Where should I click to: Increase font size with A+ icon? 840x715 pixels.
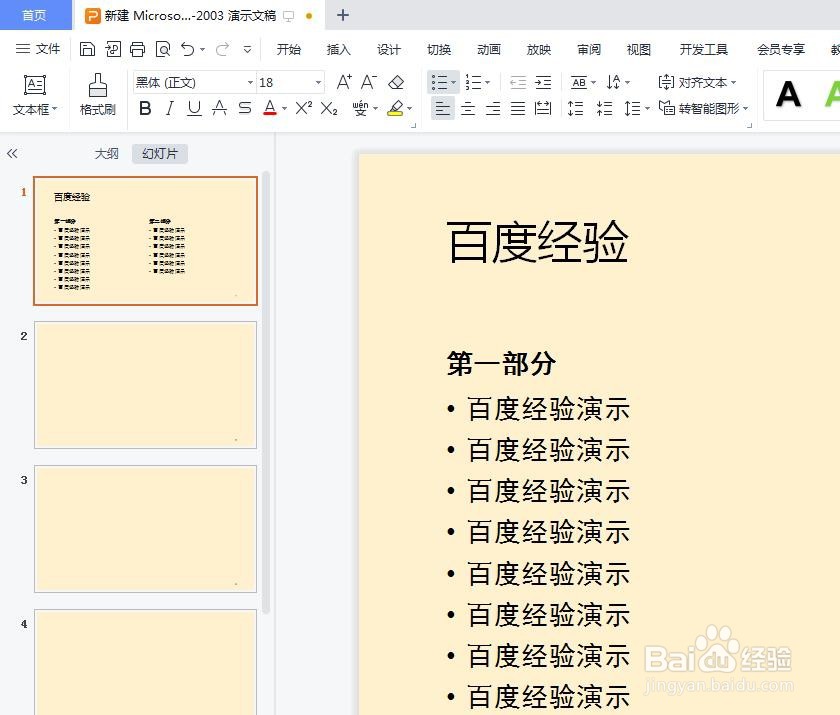[344, 82]
